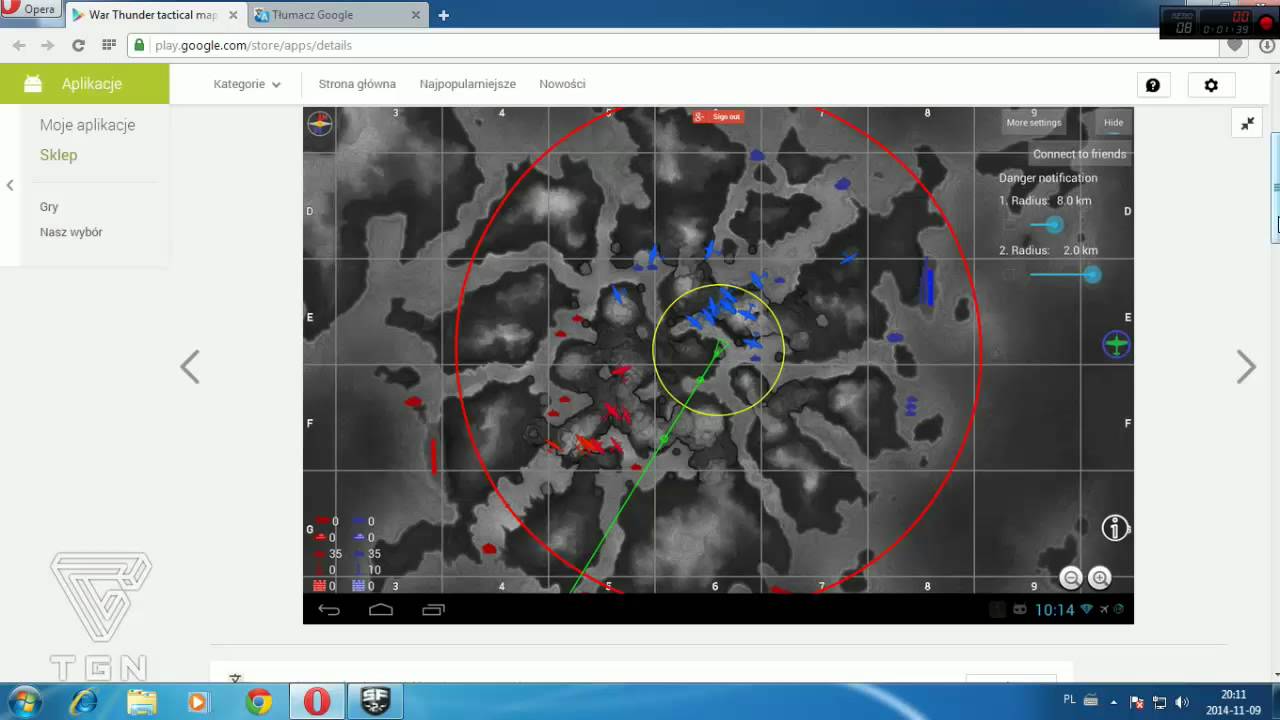Open File Explorer from taskbar

pyautogui.click(x=141, y=702)
